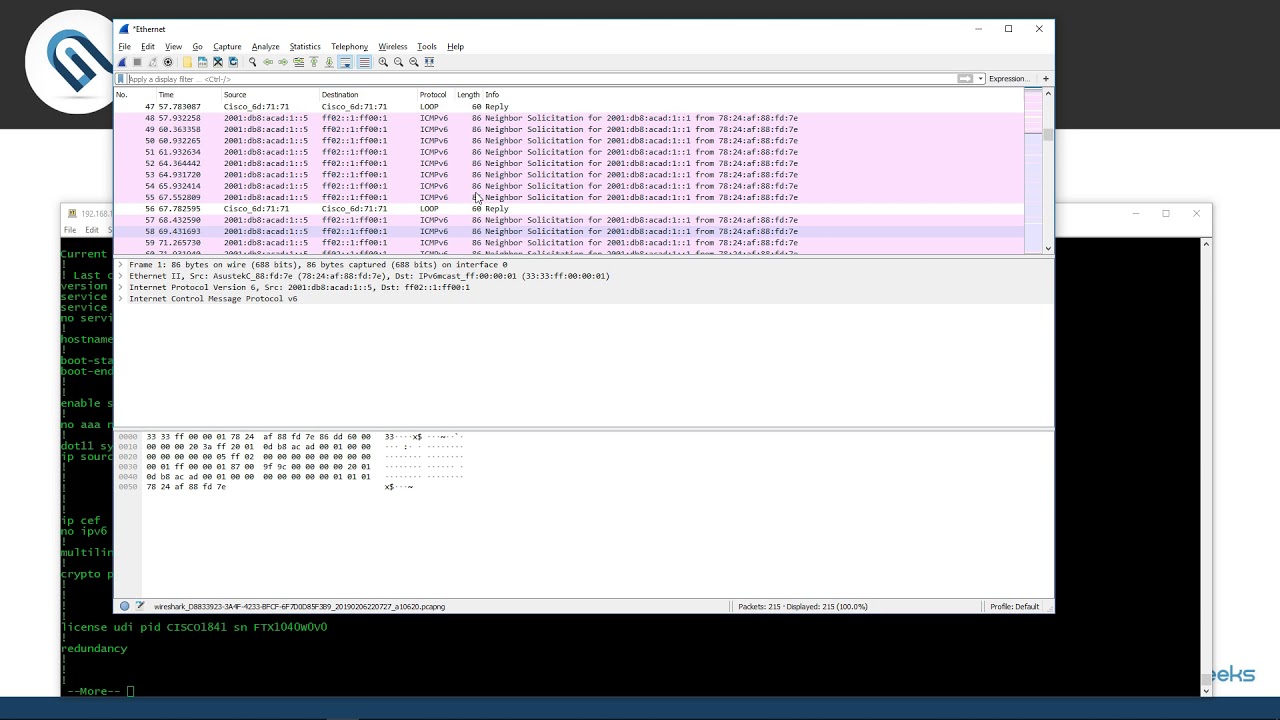Open the Expression builder
This screenshot has width=1280, height=720.
pos(1008,79)
